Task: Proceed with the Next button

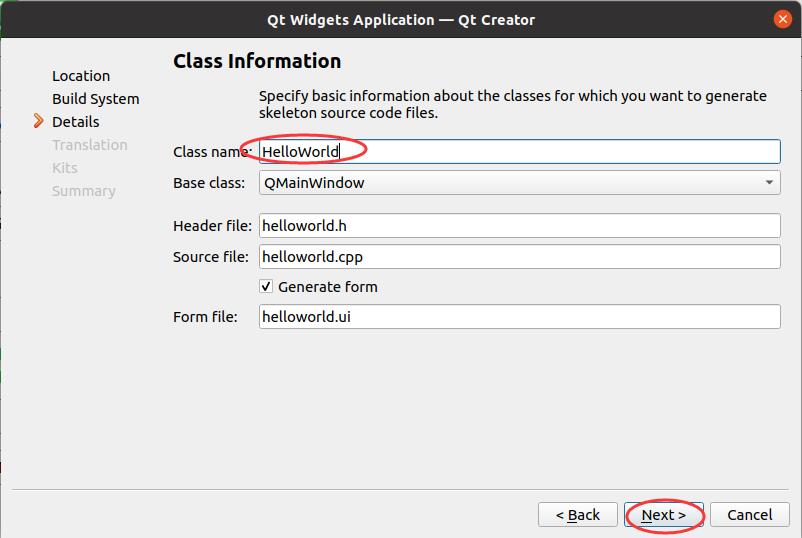Action: click(663, 514)
